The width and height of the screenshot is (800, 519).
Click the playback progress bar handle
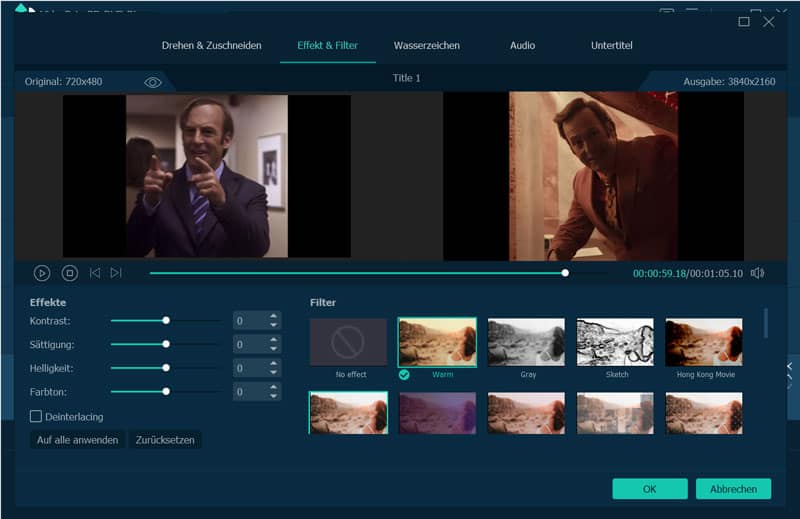point(565,273)
